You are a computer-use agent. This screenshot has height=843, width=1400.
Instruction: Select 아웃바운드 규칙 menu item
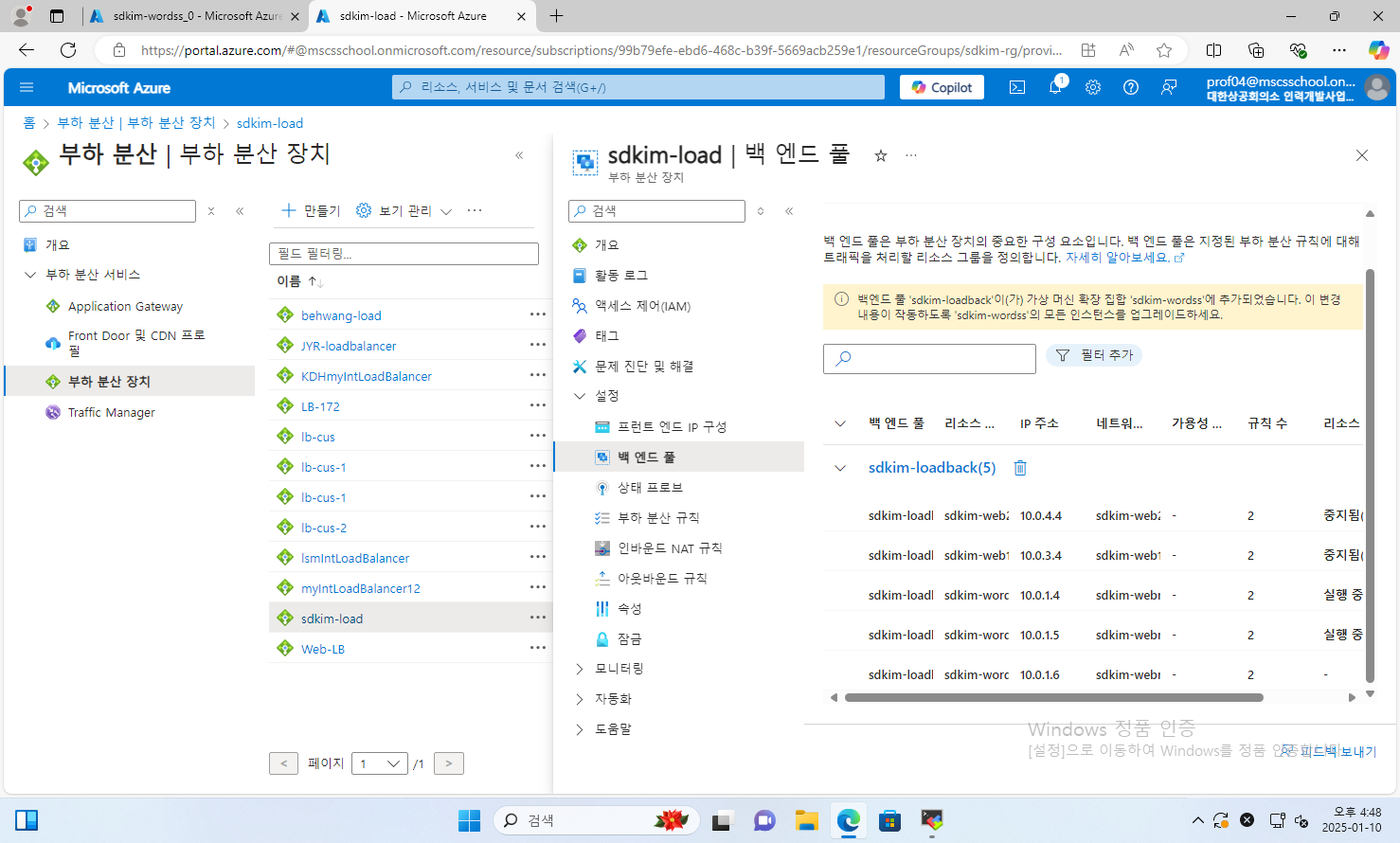(662, 579)
